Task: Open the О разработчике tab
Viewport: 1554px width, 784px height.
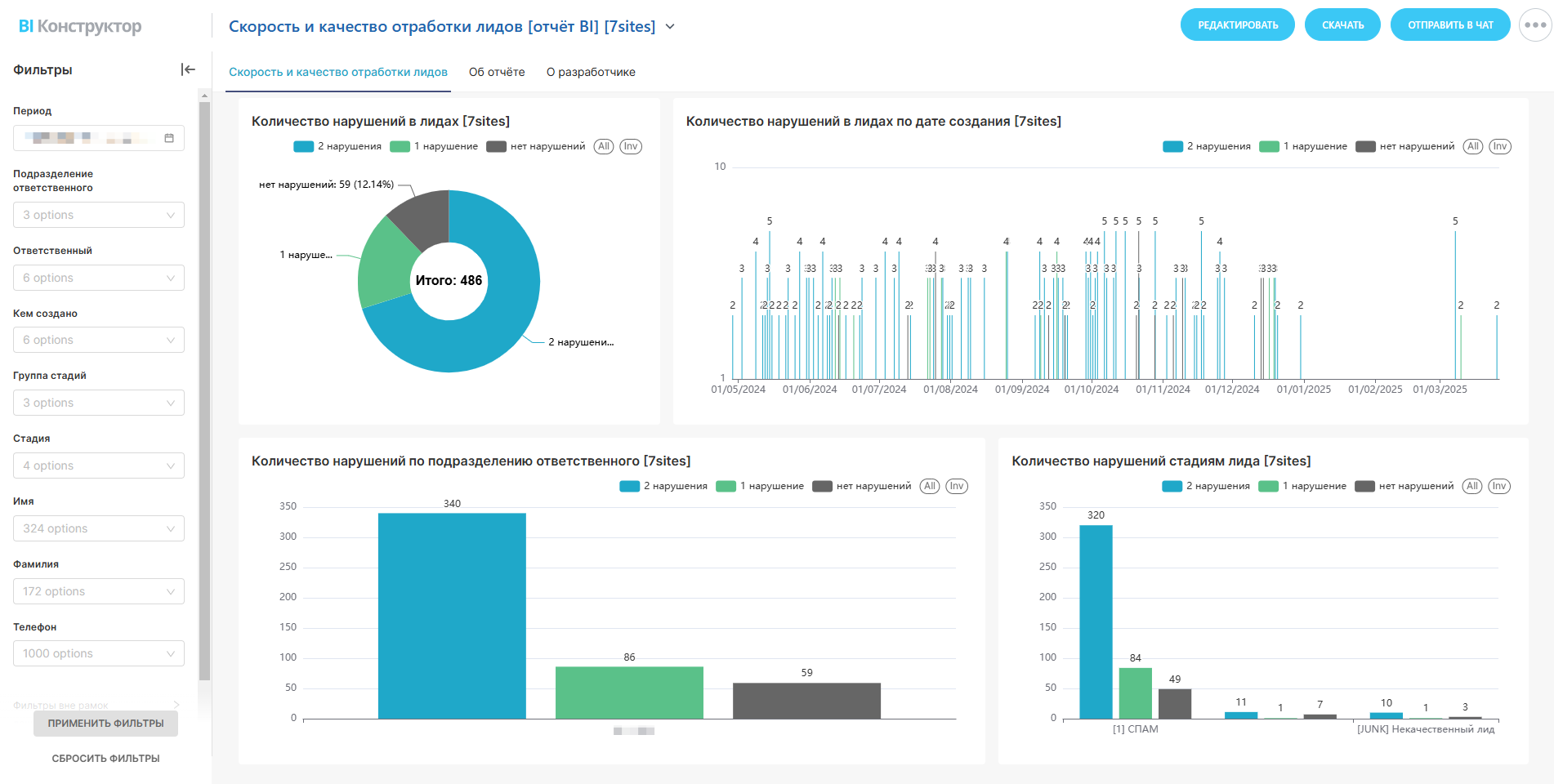Action: pos(591,72)
